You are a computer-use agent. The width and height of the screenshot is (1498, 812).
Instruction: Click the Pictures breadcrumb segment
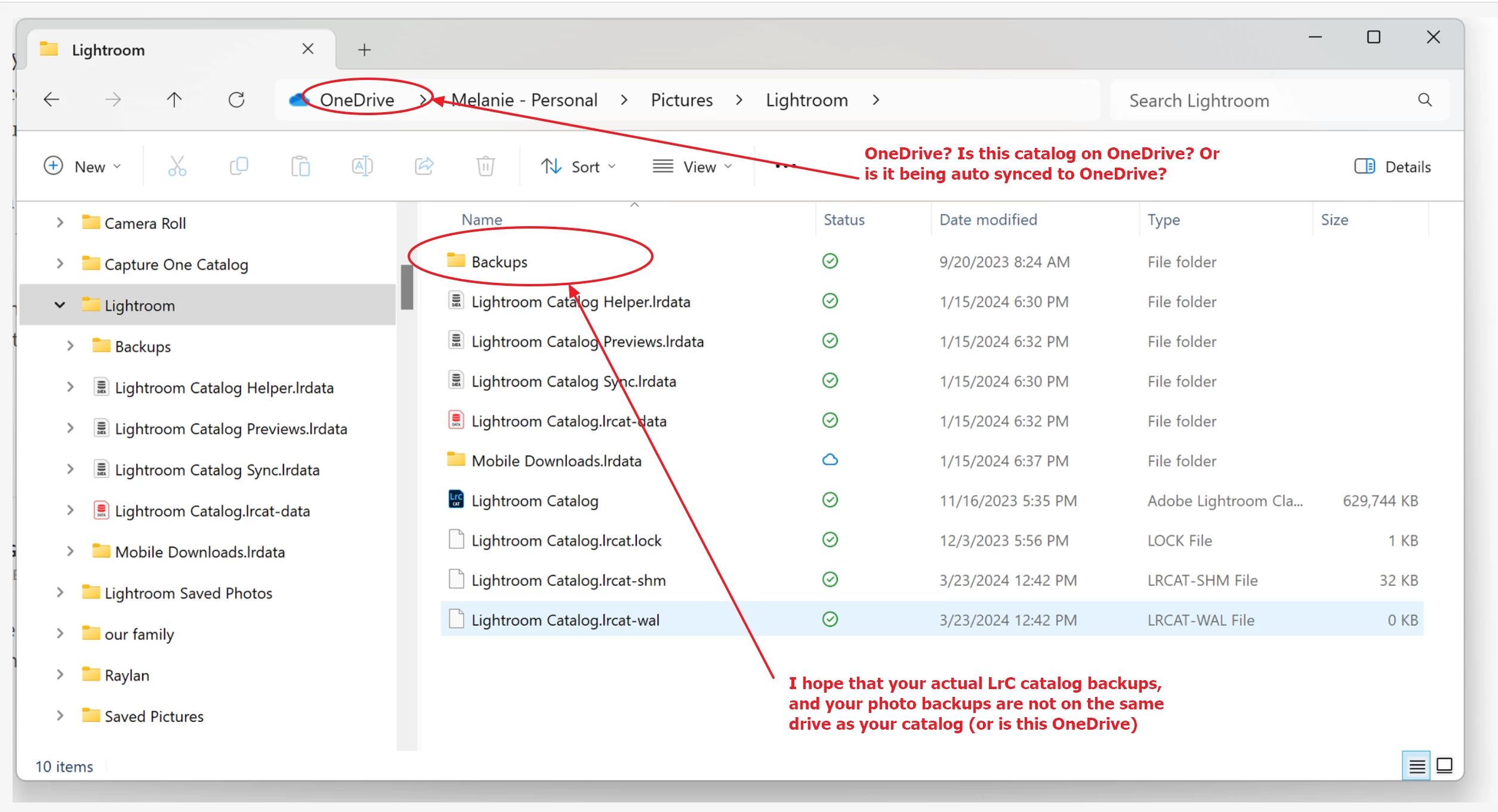point(682,100)
